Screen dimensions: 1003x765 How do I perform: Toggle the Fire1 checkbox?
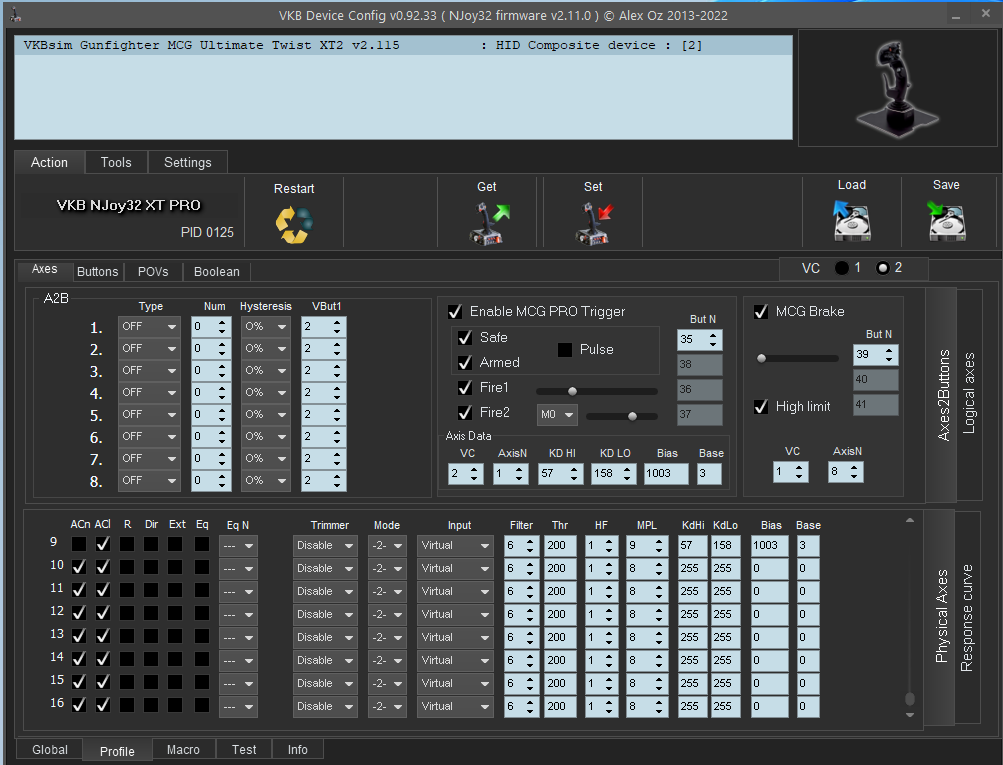tap(465, 388)
